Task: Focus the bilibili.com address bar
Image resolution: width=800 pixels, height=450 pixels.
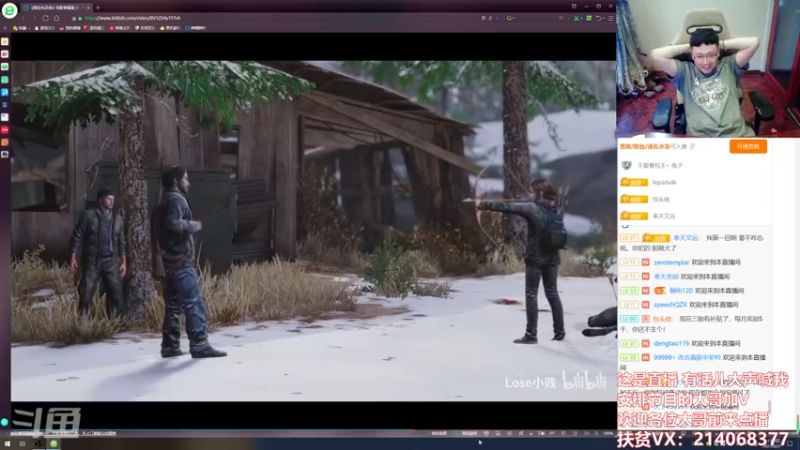Action: [276, 18]
